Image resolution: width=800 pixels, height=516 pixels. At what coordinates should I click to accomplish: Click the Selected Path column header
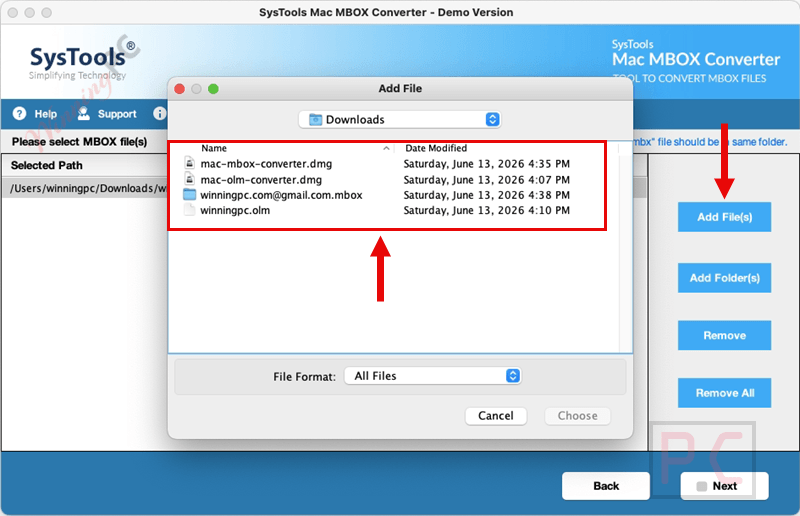[46, 165]
